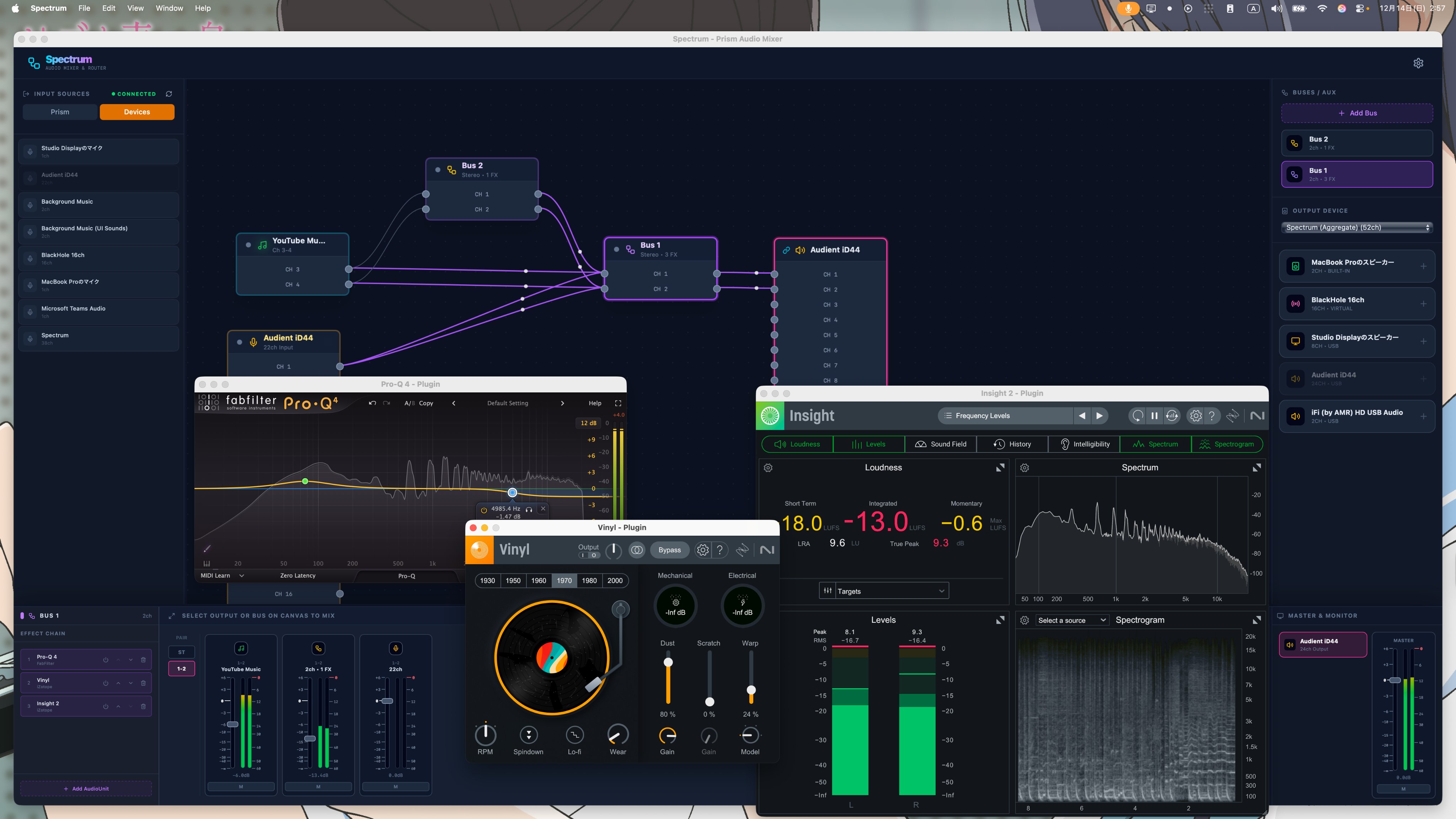The image size is (1456, 819).
Task: Toggle the Vinyl Bypass button
Action: pyautogui.click(x=669, y=550)
